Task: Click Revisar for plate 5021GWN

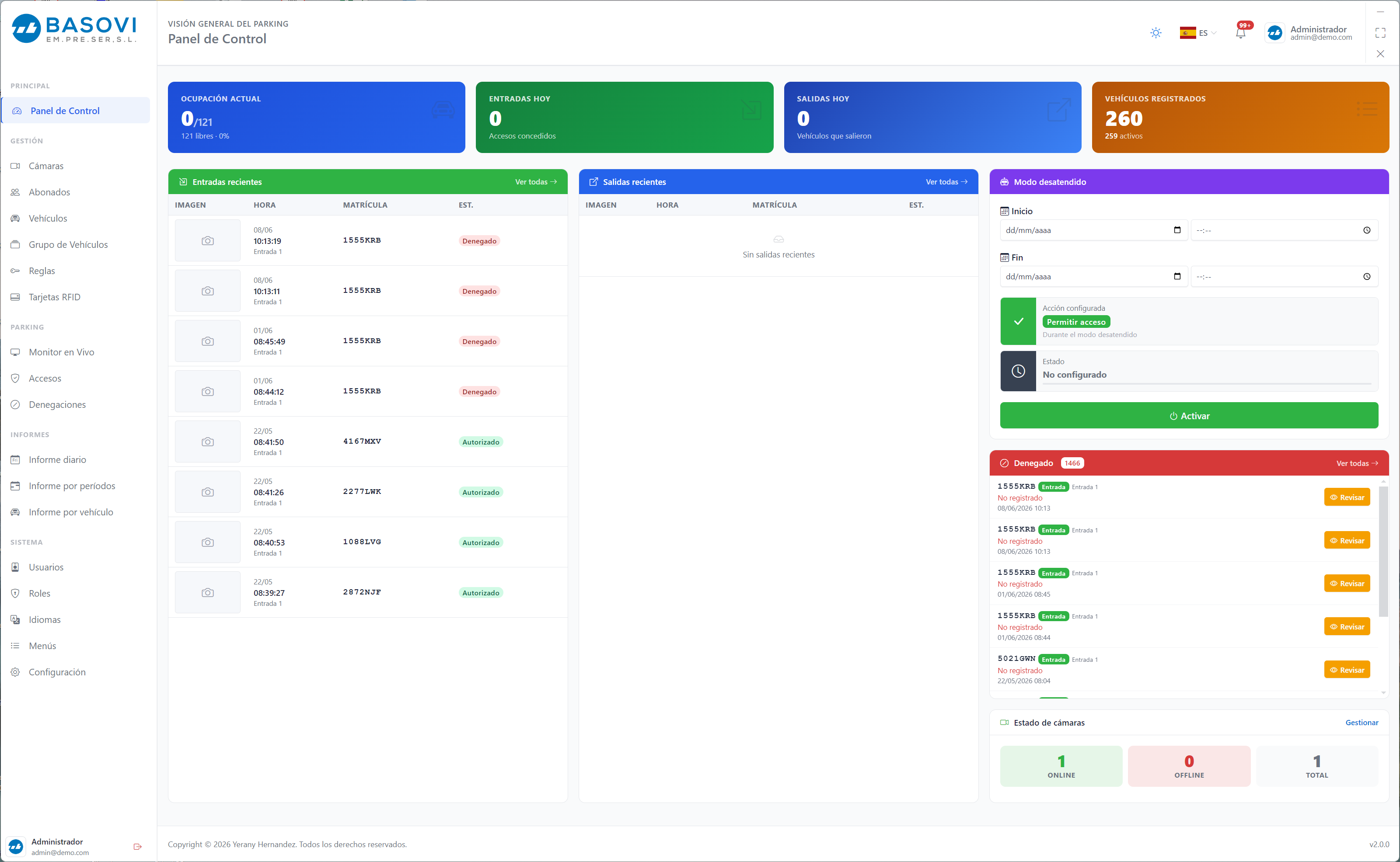Action: point(1346,670)
